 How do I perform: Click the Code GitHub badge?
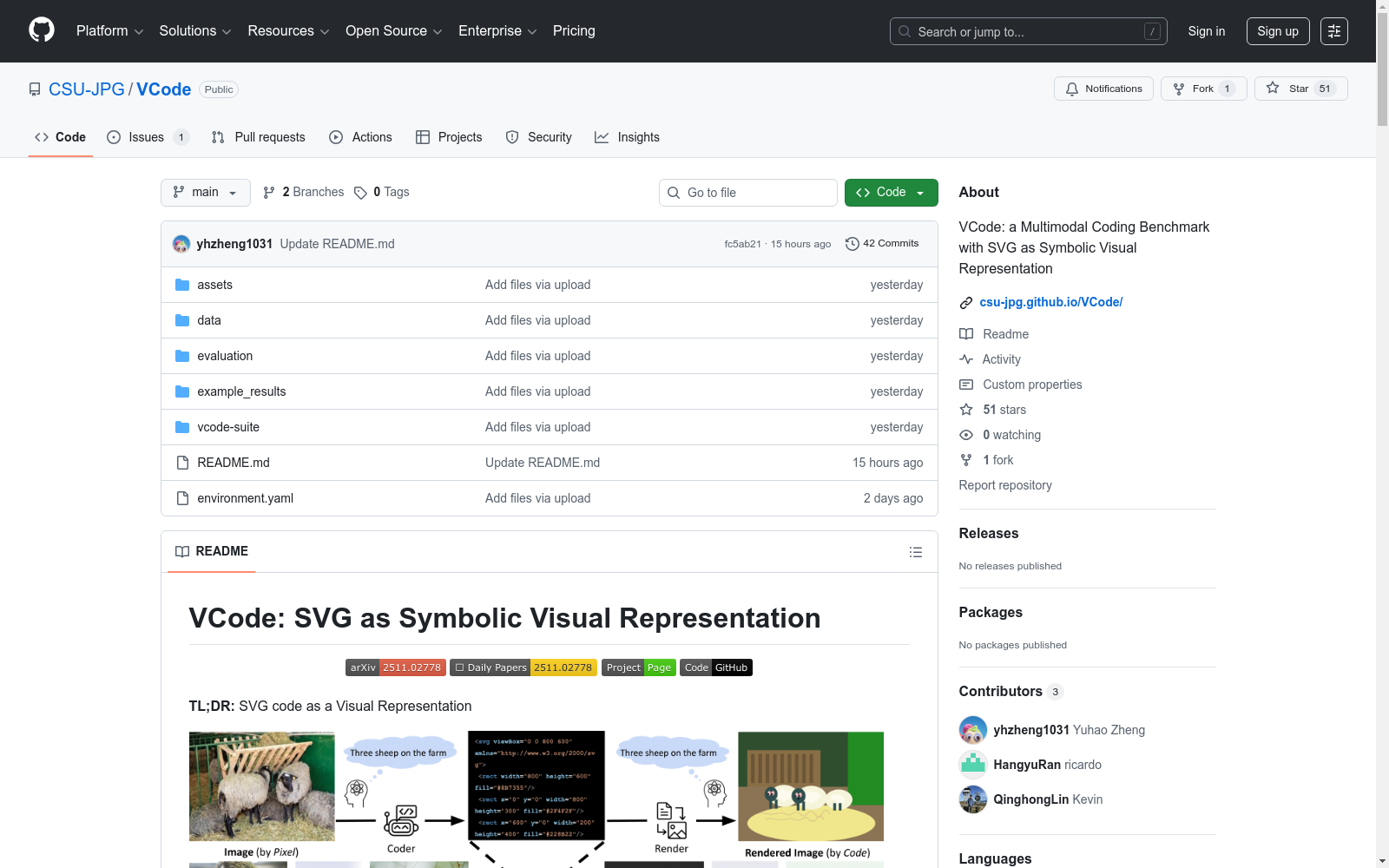point(716,667)
